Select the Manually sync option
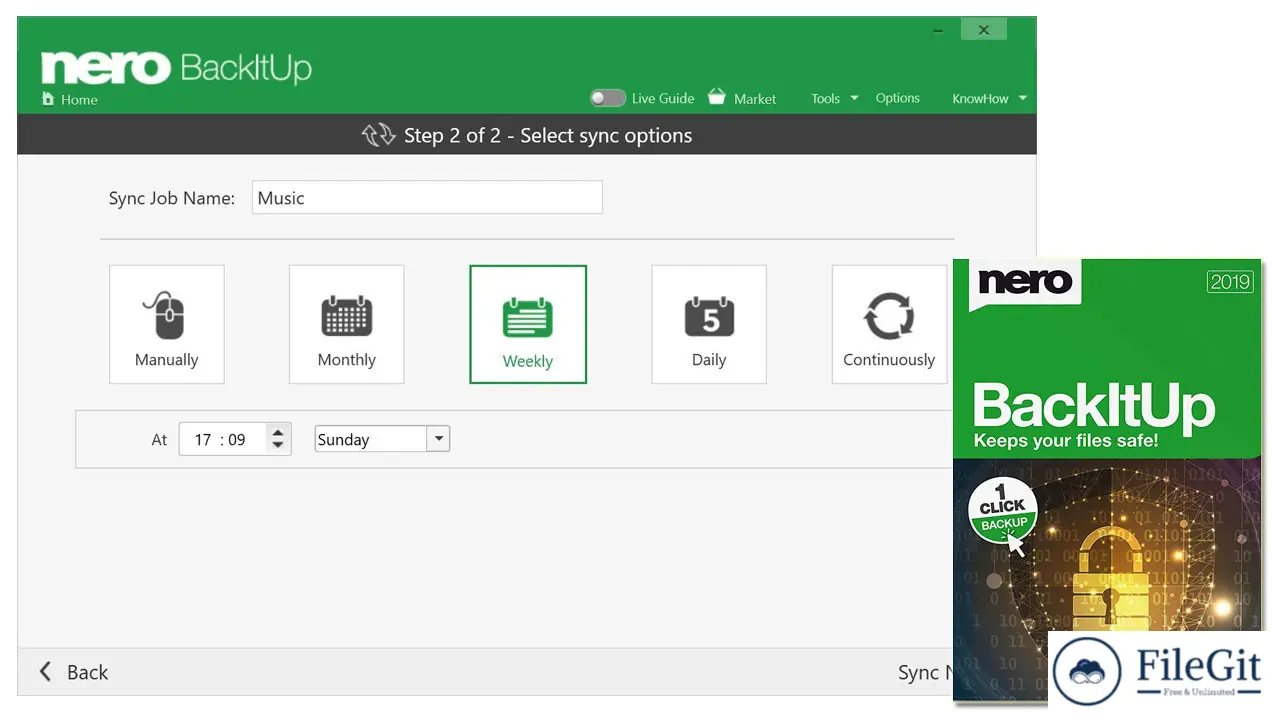Screen dimensions: 1280x720 point(167,324)
